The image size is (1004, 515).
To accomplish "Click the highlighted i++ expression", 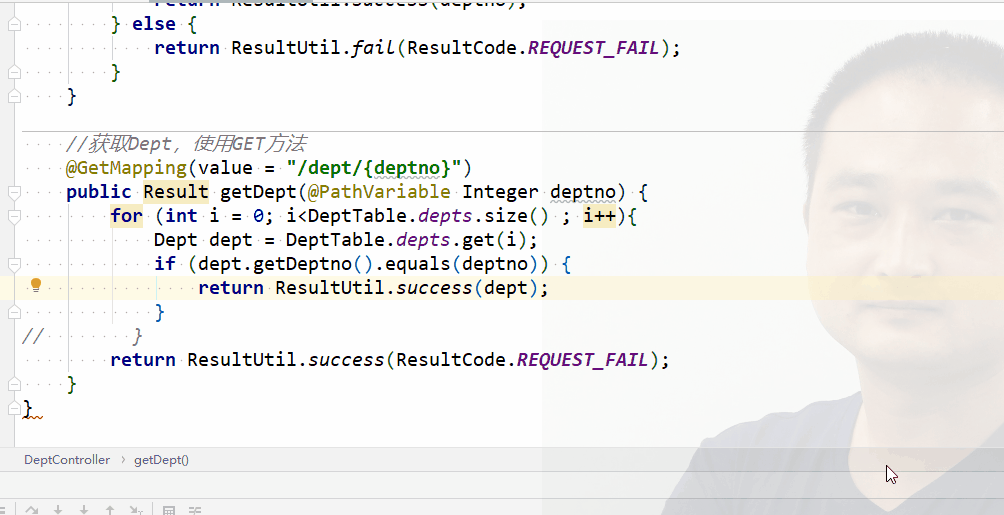I will [599, 216].
